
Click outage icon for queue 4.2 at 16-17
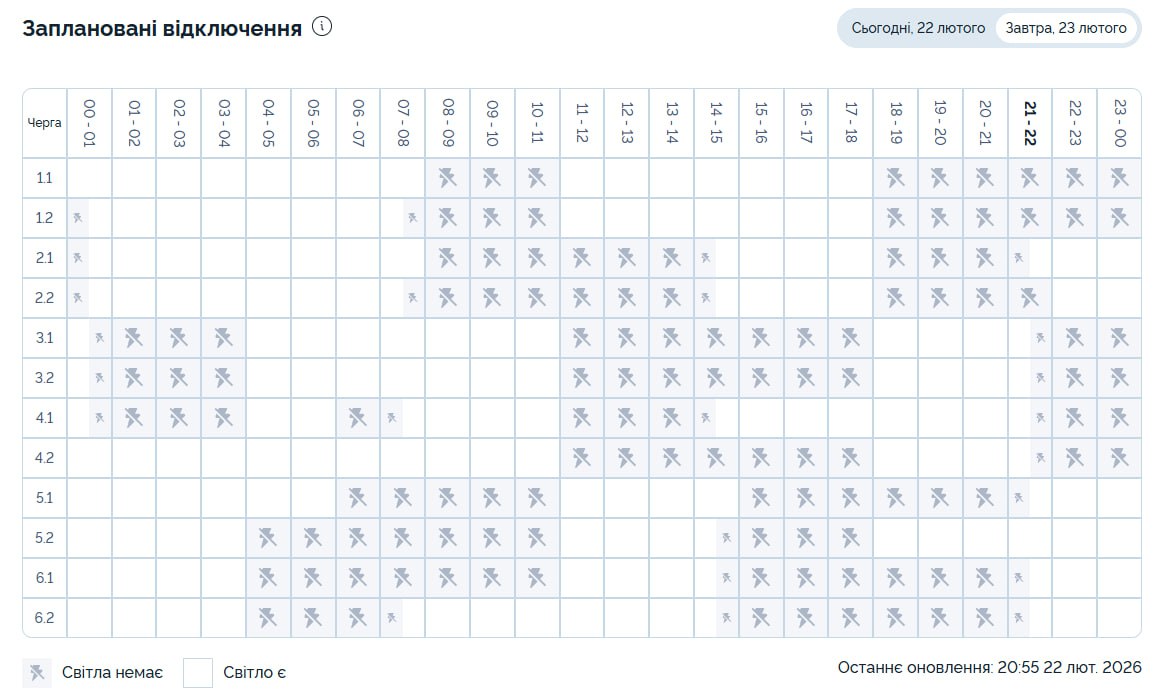pyautogui.click(x=805, y=458)
